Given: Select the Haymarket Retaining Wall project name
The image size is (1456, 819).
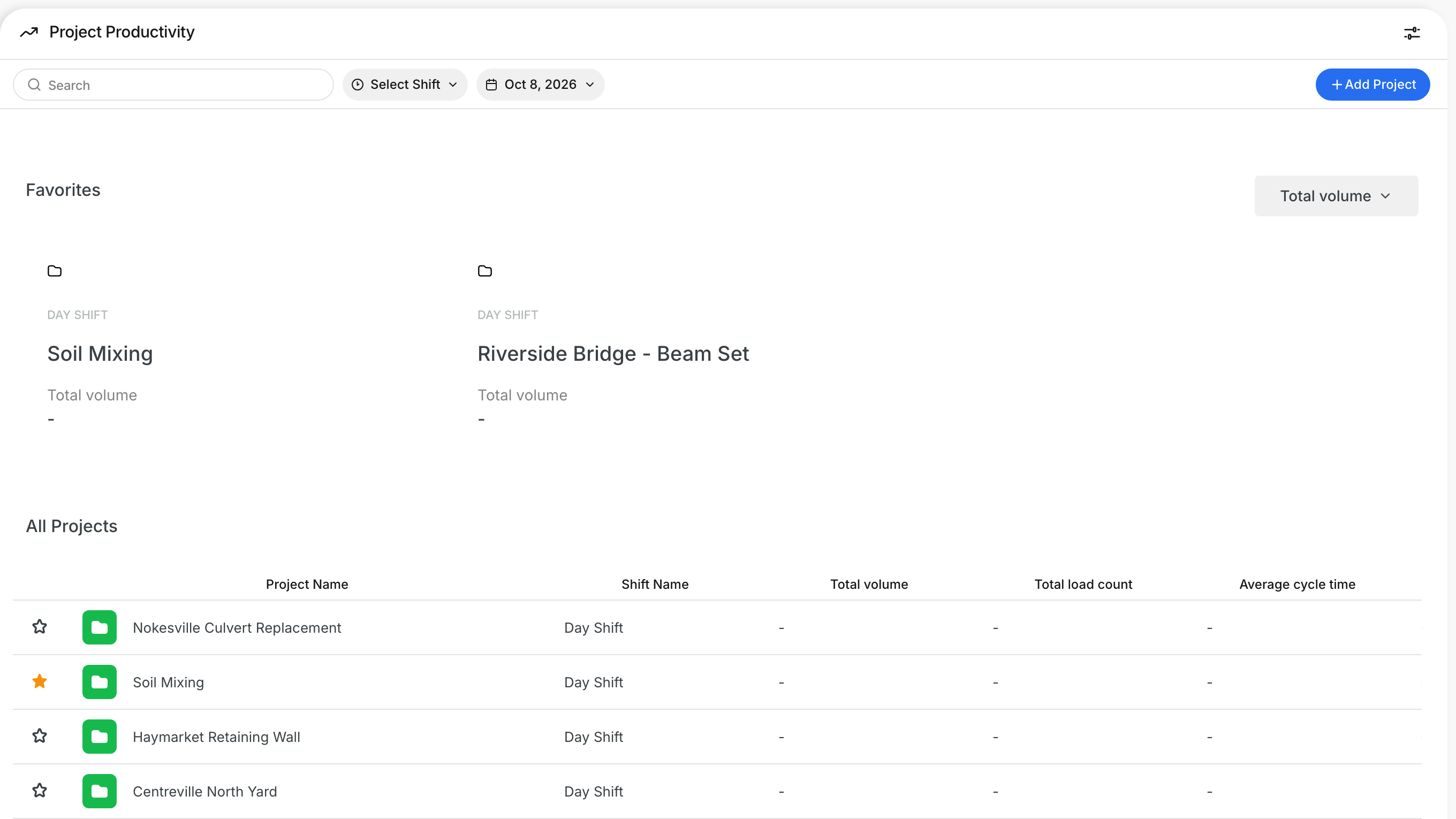Looking at the screenshot, I should pyautogui.click(x=216, y=737).
